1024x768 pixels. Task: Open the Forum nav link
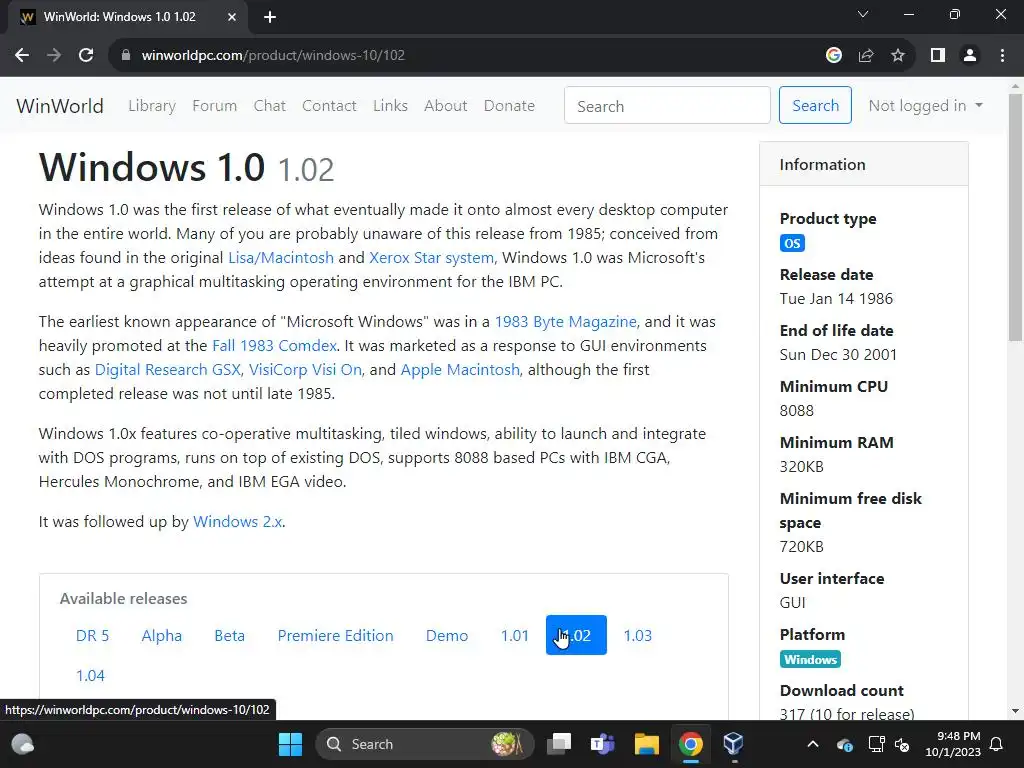(214, 106)
